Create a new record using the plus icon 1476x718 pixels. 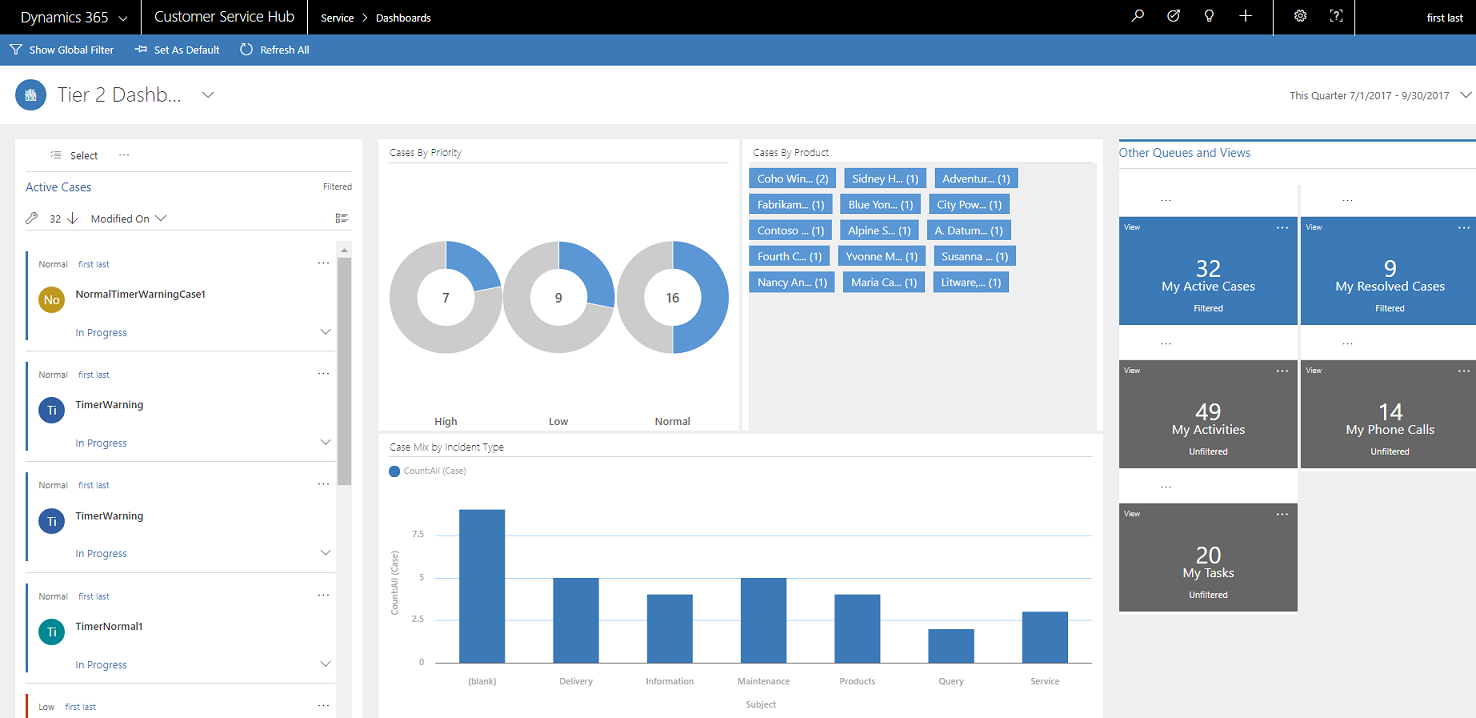coord(1245,17)
